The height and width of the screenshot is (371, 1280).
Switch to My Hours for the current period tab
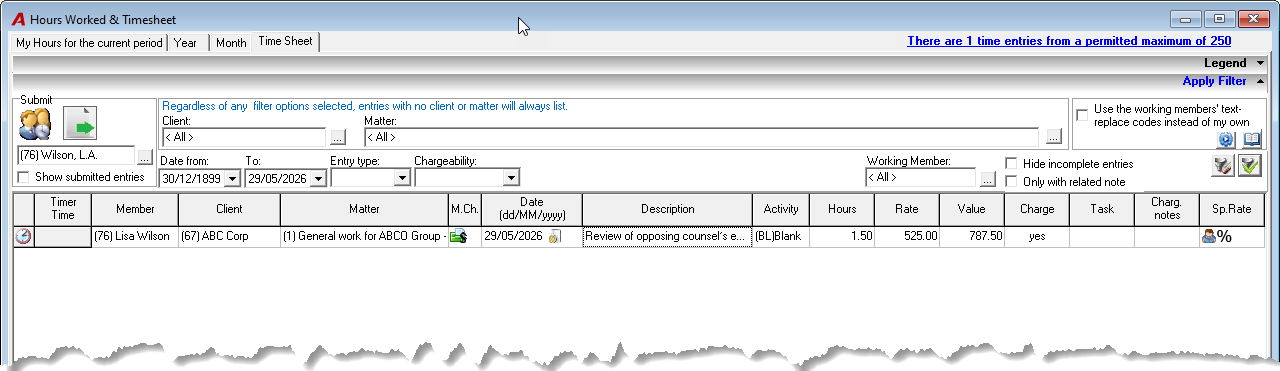tap(89, 43)
